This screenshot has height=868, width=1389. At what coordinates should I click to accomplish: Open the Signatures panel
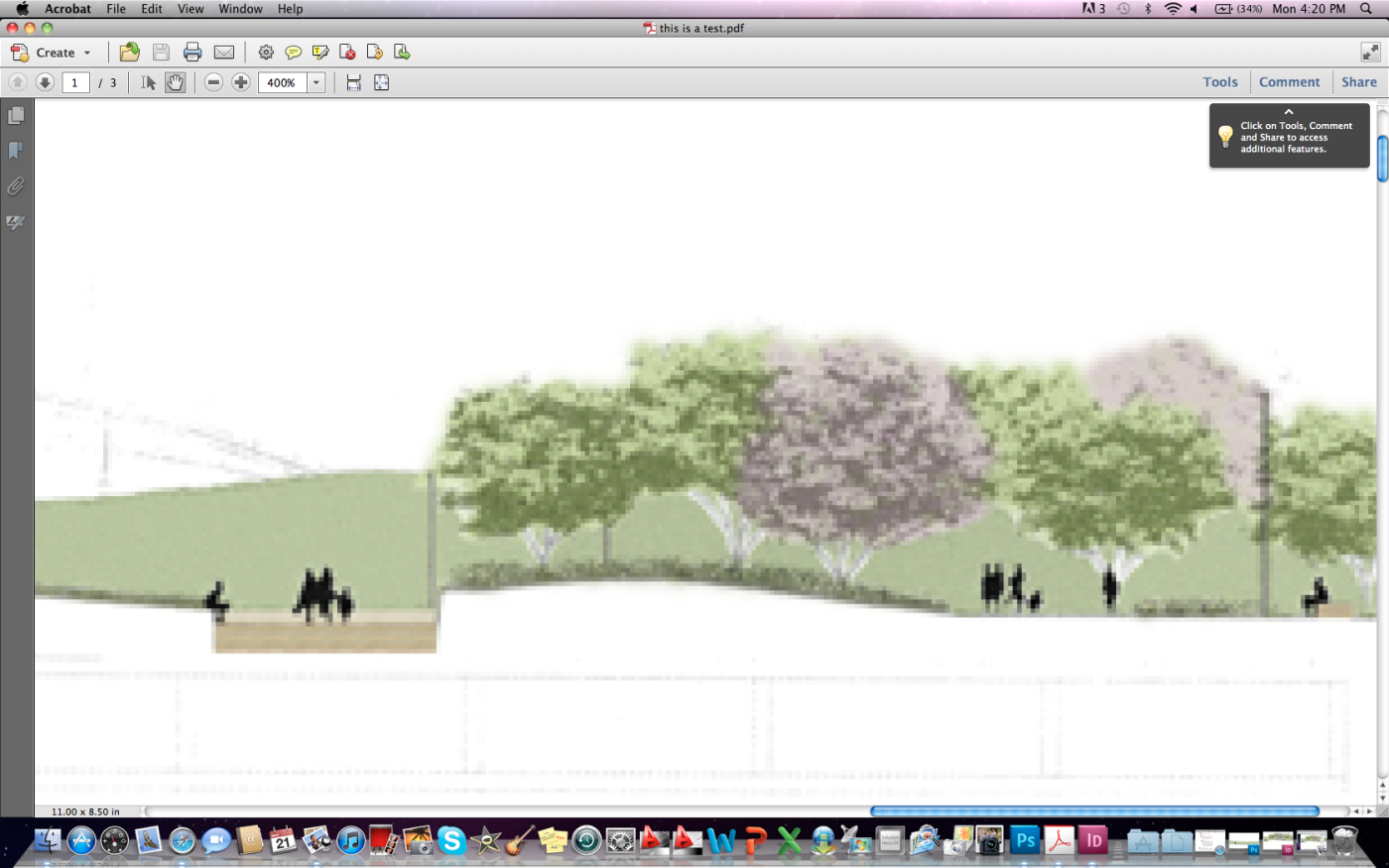pos(16,223)
